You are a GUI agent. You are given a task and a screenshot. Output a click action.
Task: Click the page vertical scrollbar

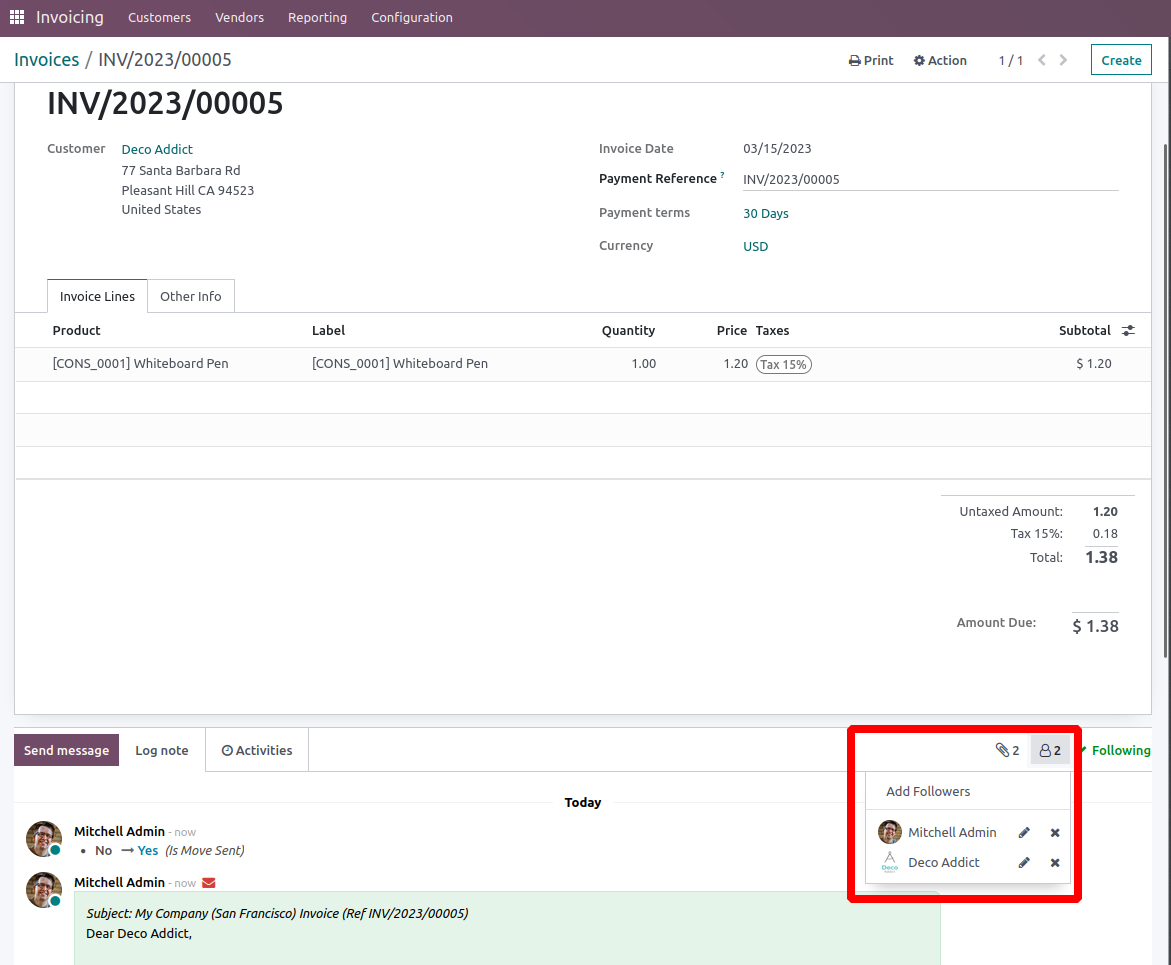1166,400
